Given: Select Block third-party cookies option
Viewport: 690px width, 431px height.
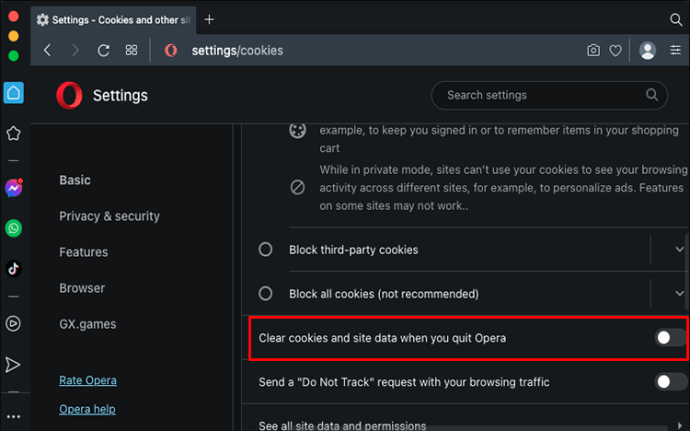Looking at the screenshot, I should coord(266,249).
